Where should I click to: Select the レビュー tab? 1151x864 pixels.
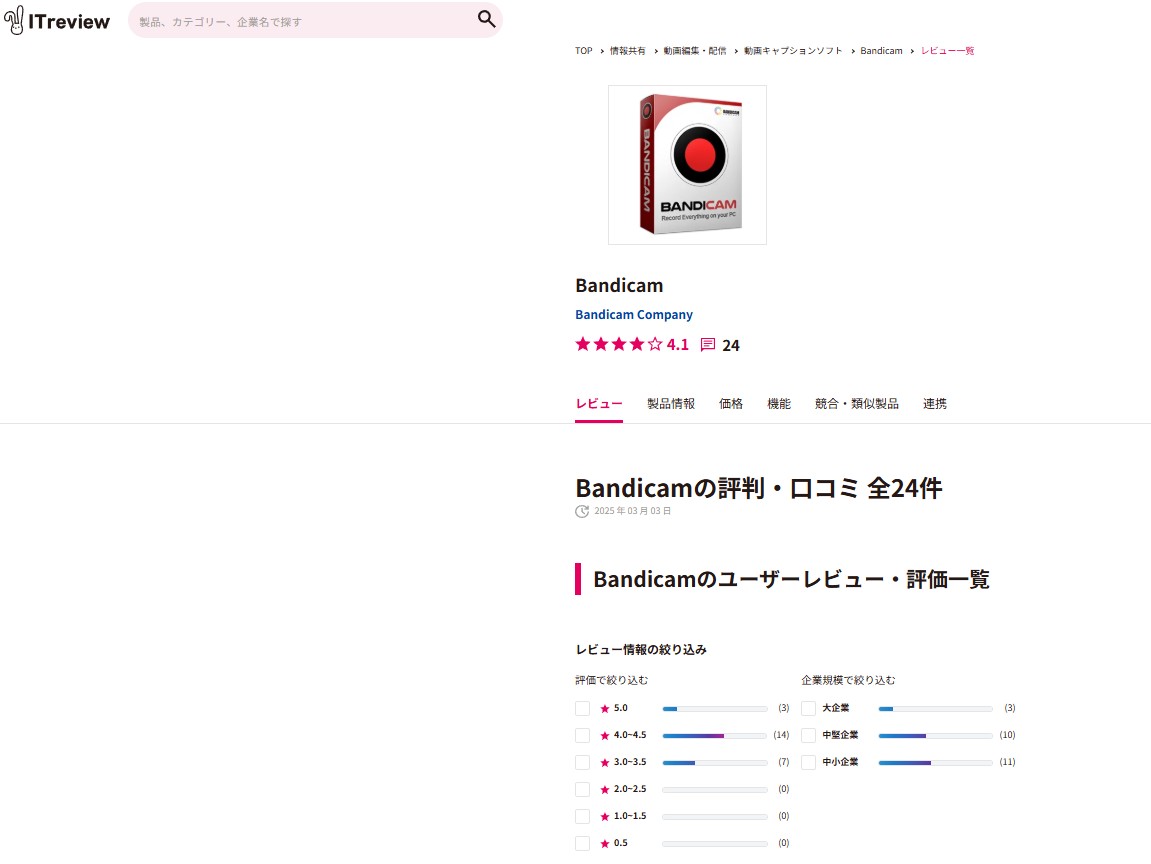tap(599, 404)
